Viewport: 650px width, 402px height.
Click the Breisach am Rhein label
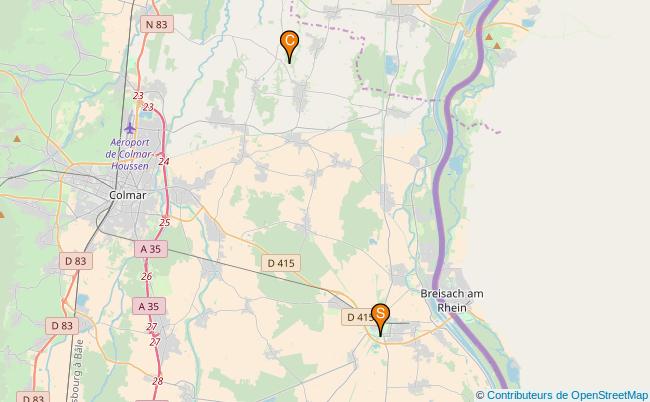(452, 300)
